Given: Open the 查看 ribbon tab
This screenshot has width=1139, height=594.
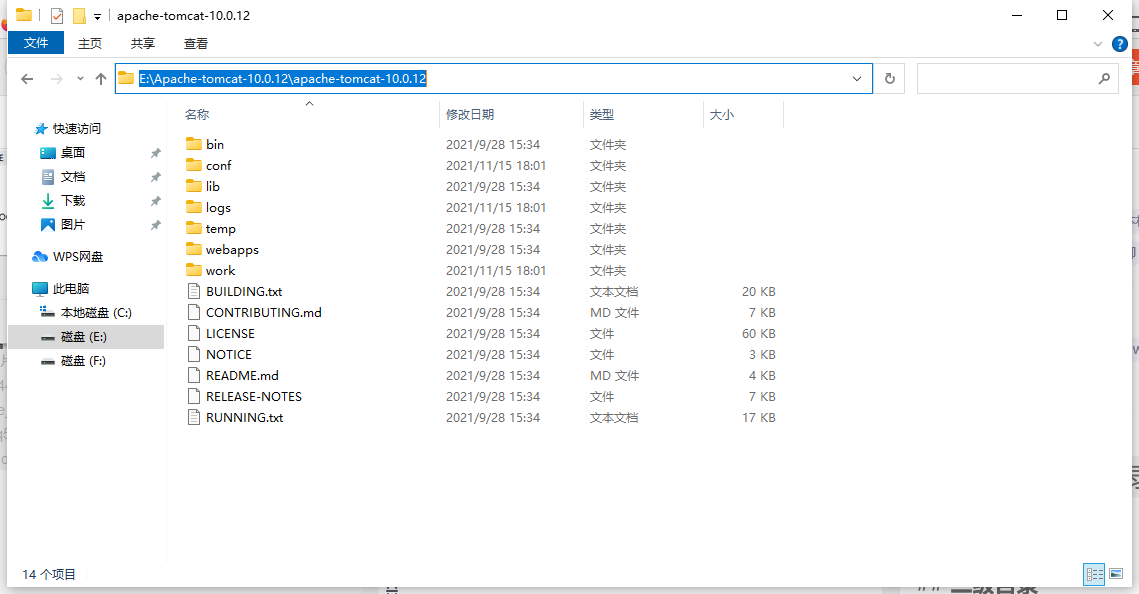Looking at the screenshot, I should click(195, 44).
